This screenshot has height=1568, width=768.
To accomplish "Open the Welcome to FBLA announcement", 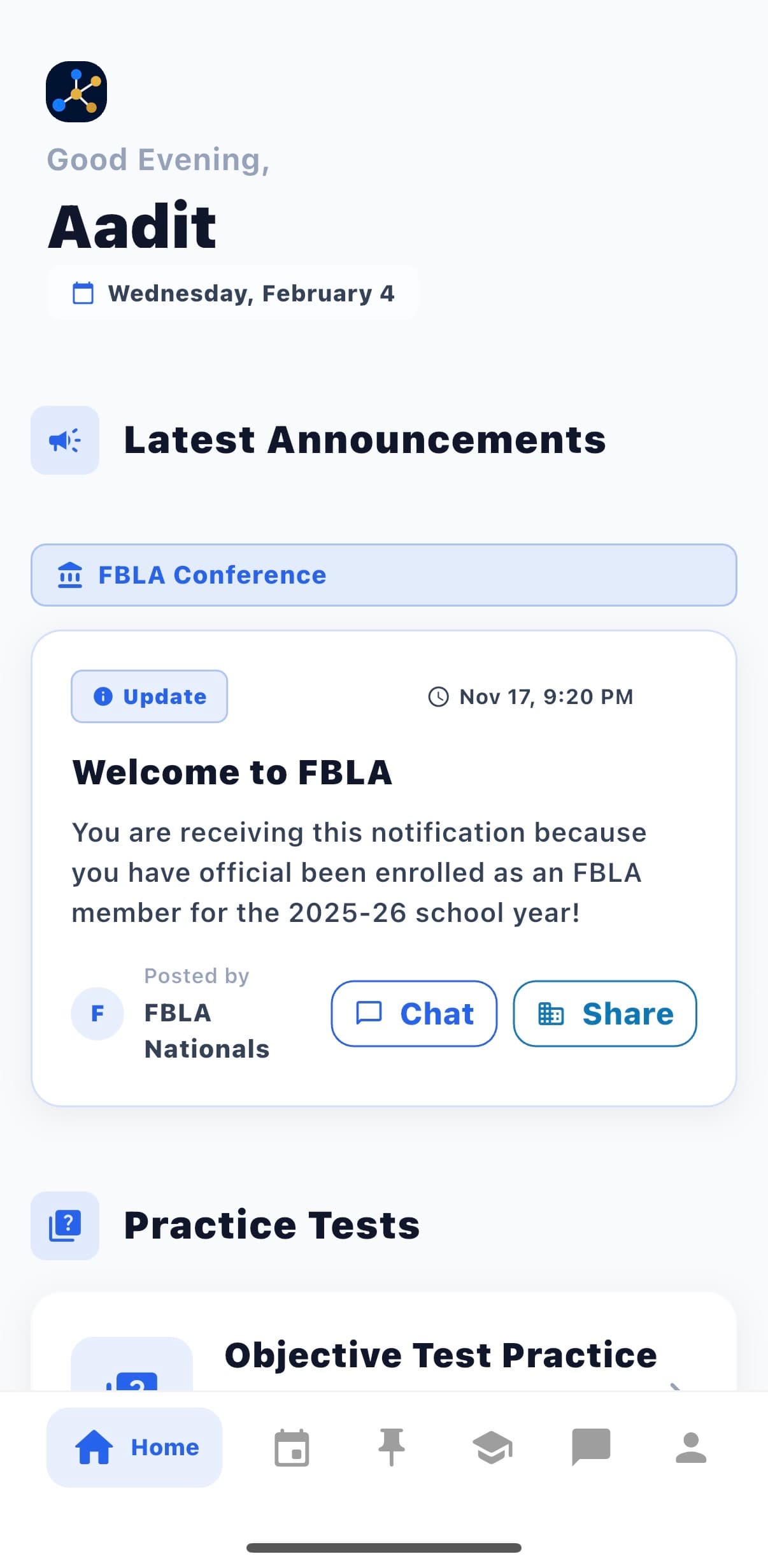I will [232, 773].
